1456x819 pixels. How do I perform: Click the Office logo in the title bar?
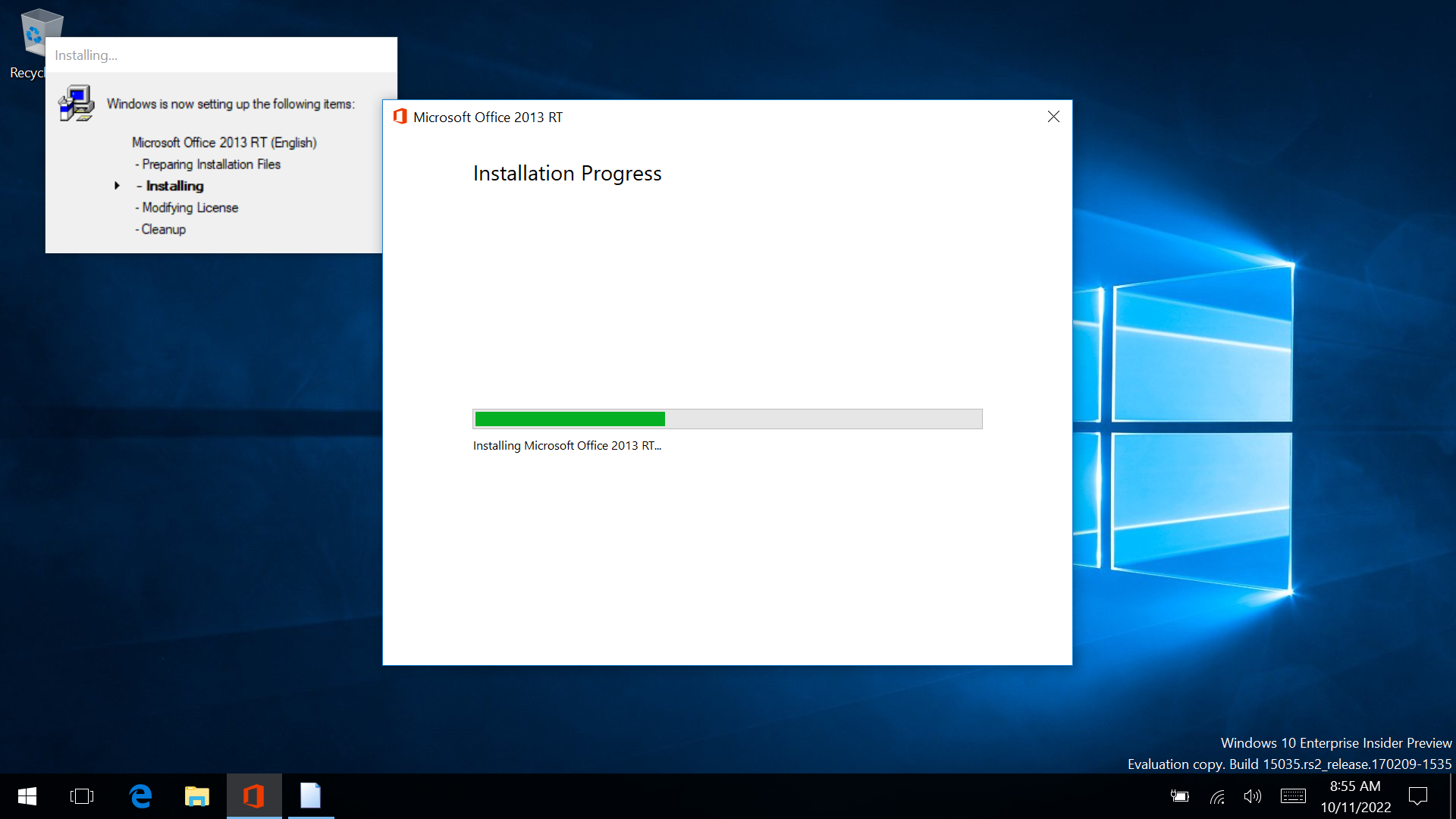click(x=400, y=117)
